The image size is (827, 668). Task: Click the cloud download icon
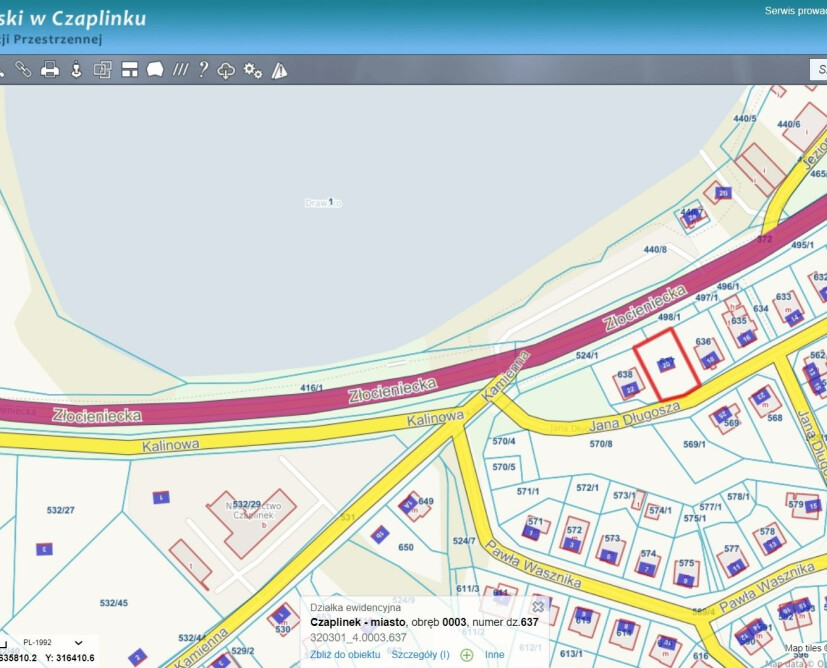[x=227, y=70]
